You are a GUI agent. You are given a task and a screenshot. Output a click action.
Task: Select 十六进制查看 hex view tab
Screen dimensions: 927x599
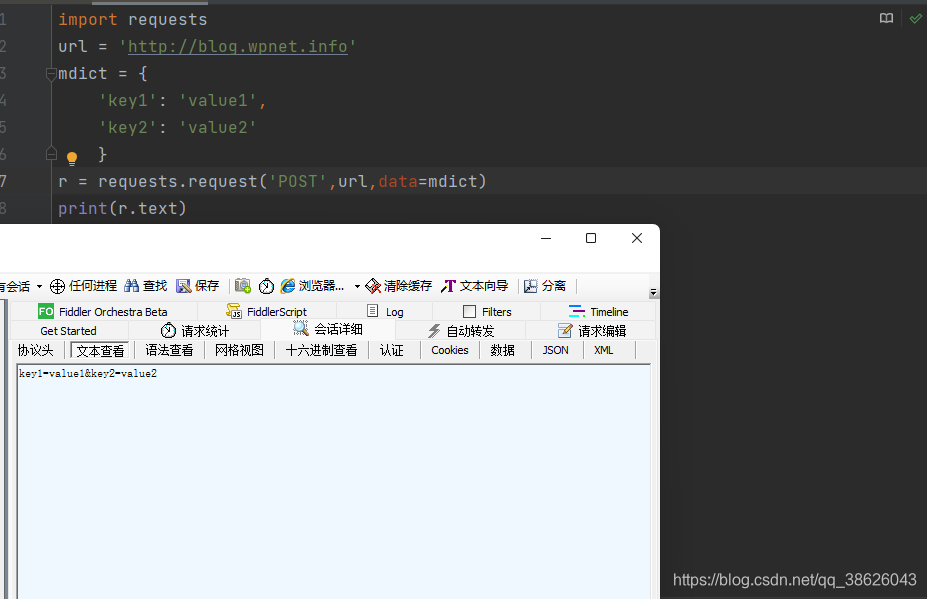pos(321,351)
